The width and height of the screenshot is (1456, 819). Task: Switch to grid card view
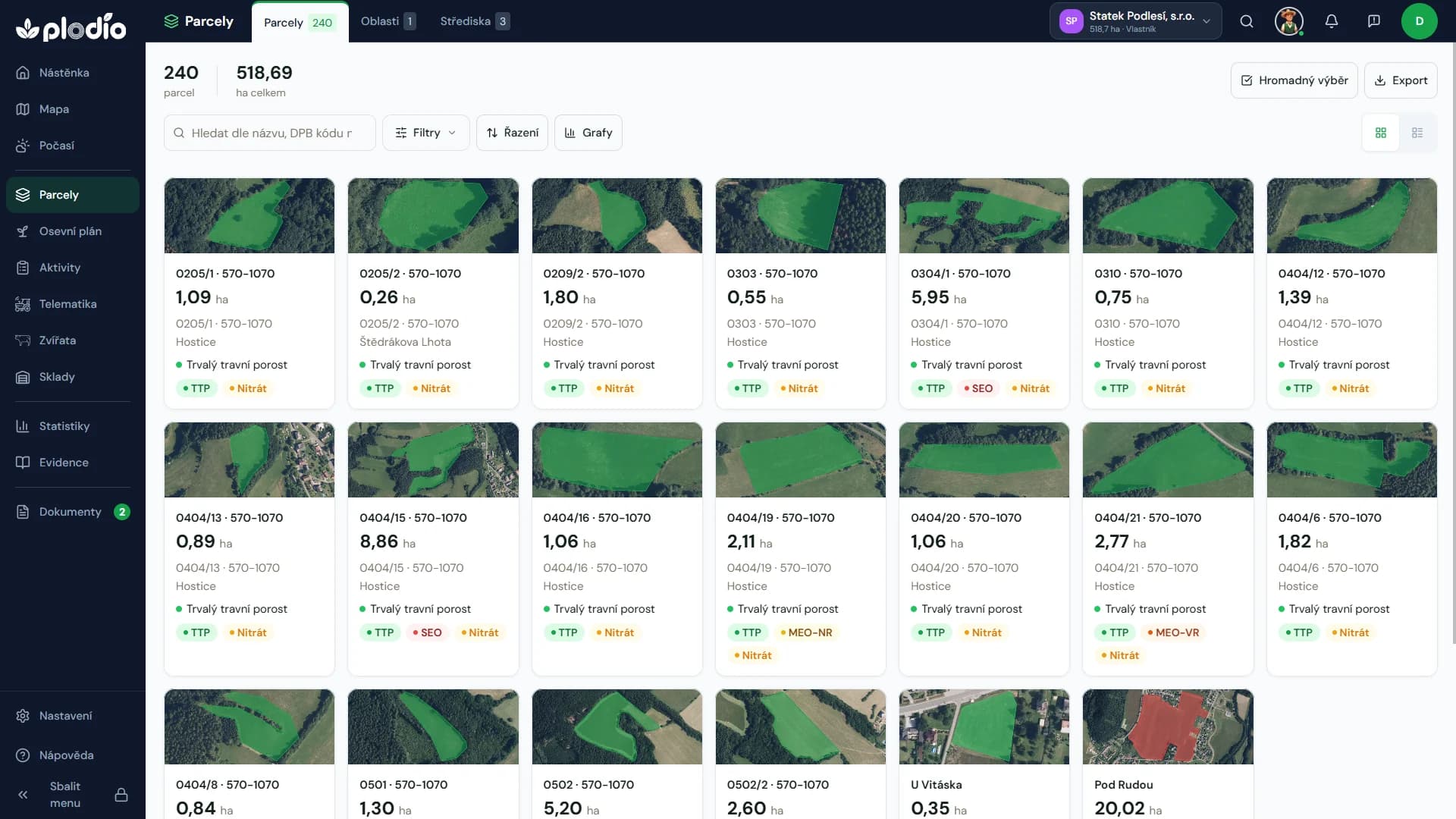(x=1381, y=133)
